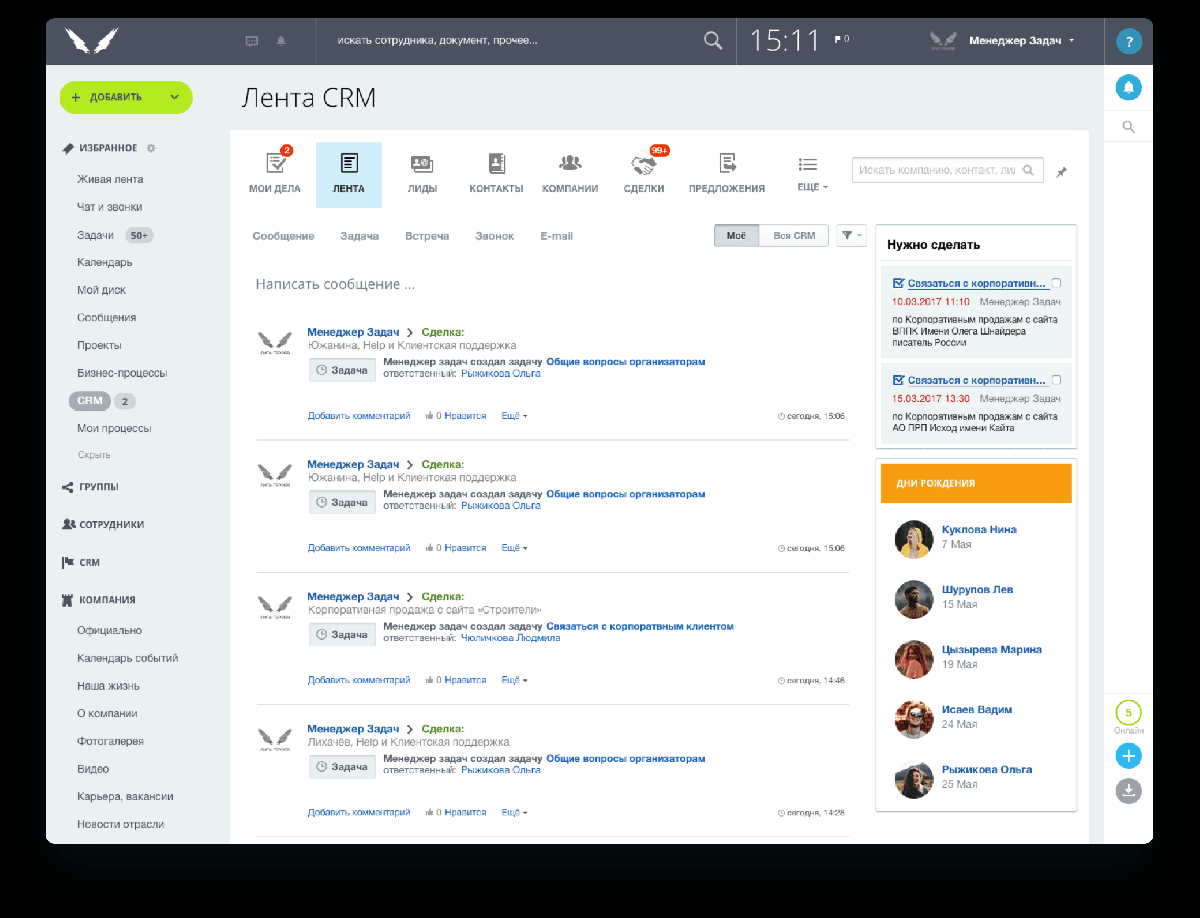The image size is (1200, 918).
Task: Open Живая лента in the sidebar
Action: 110,179
